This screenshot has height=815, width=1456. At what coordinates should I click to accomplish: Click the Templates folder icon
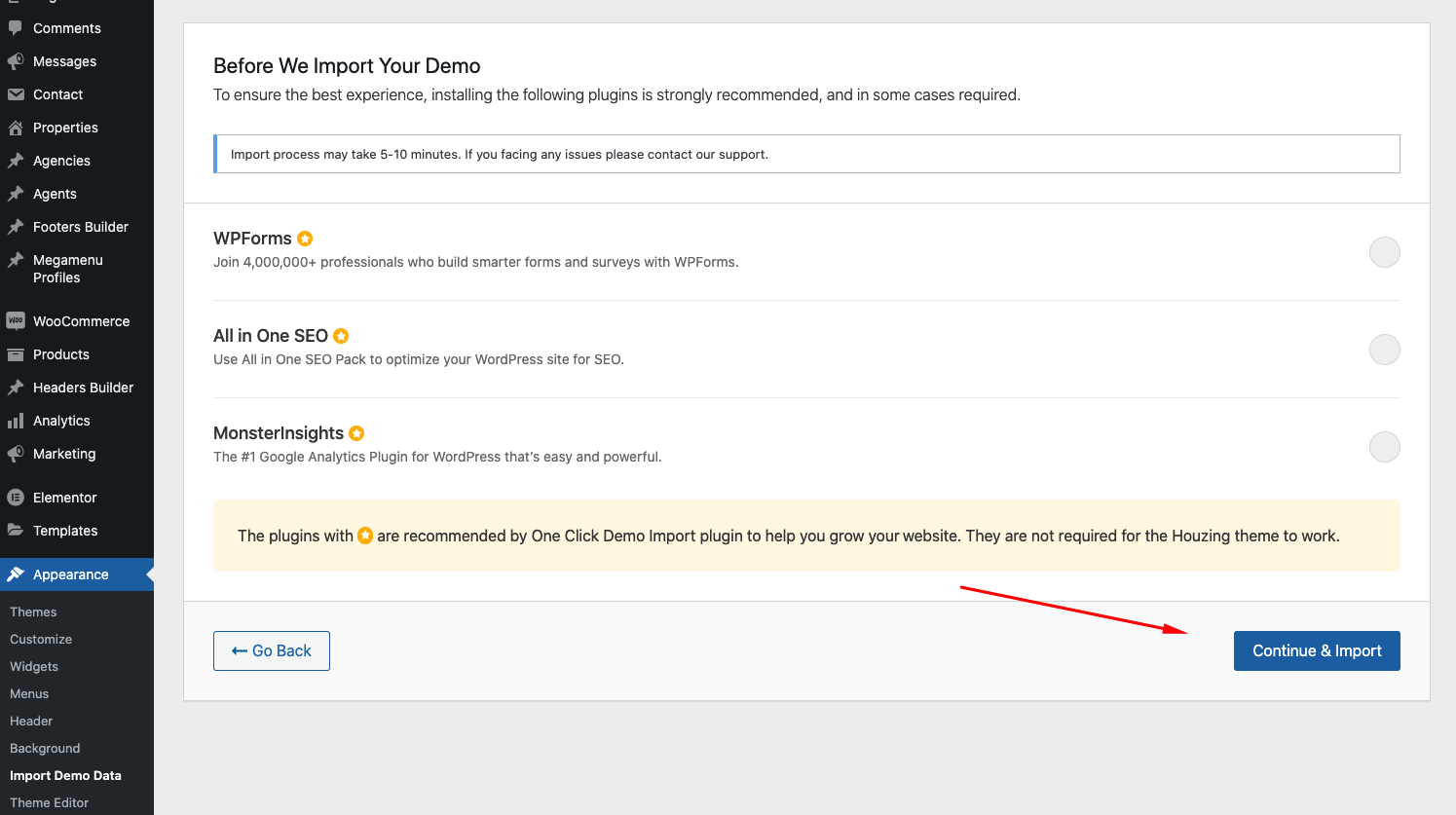[16, 531]
